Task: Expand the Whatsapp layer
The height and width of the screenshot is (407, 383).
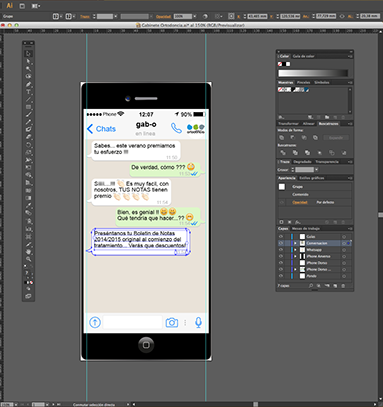Action: click(295, 250)
